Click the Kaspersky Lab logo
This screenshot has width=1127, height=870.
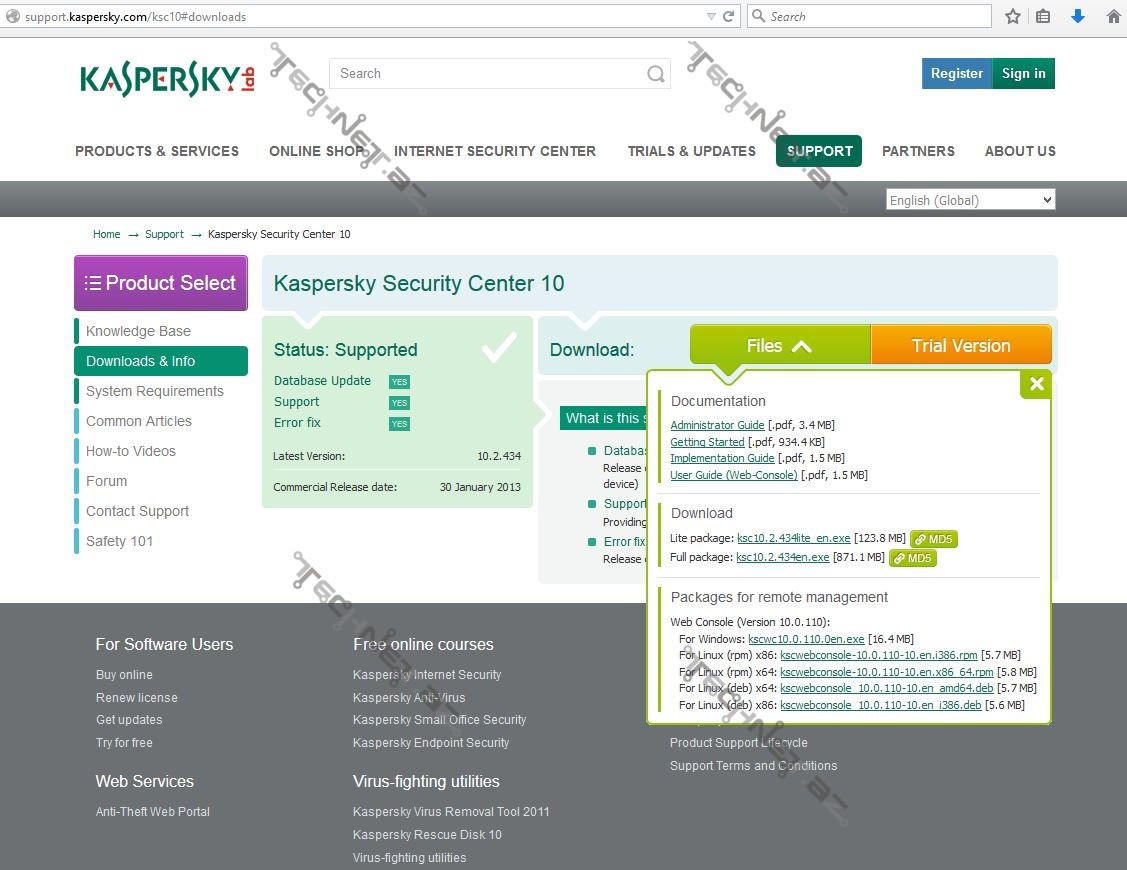click(x=167, y=79)
